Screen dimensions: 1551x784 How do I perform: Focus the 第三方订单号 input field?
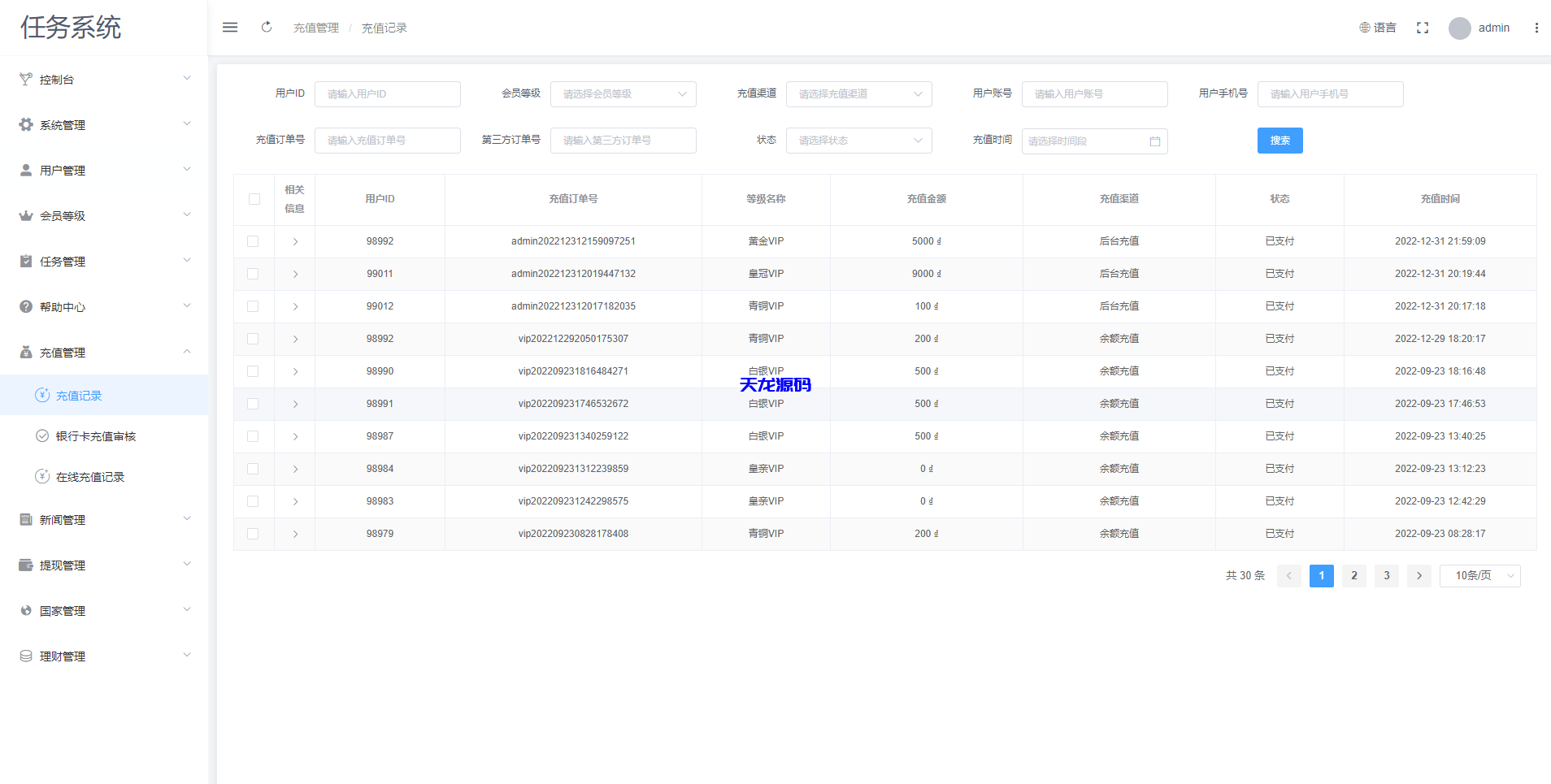tap(623, 141)
